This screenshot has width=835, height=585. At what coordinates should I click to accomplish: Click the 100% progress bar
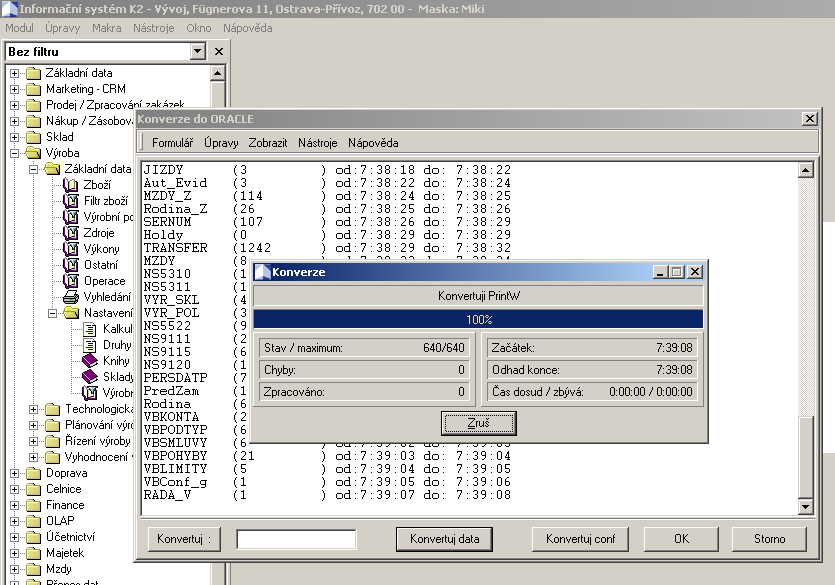click(478, 319)
